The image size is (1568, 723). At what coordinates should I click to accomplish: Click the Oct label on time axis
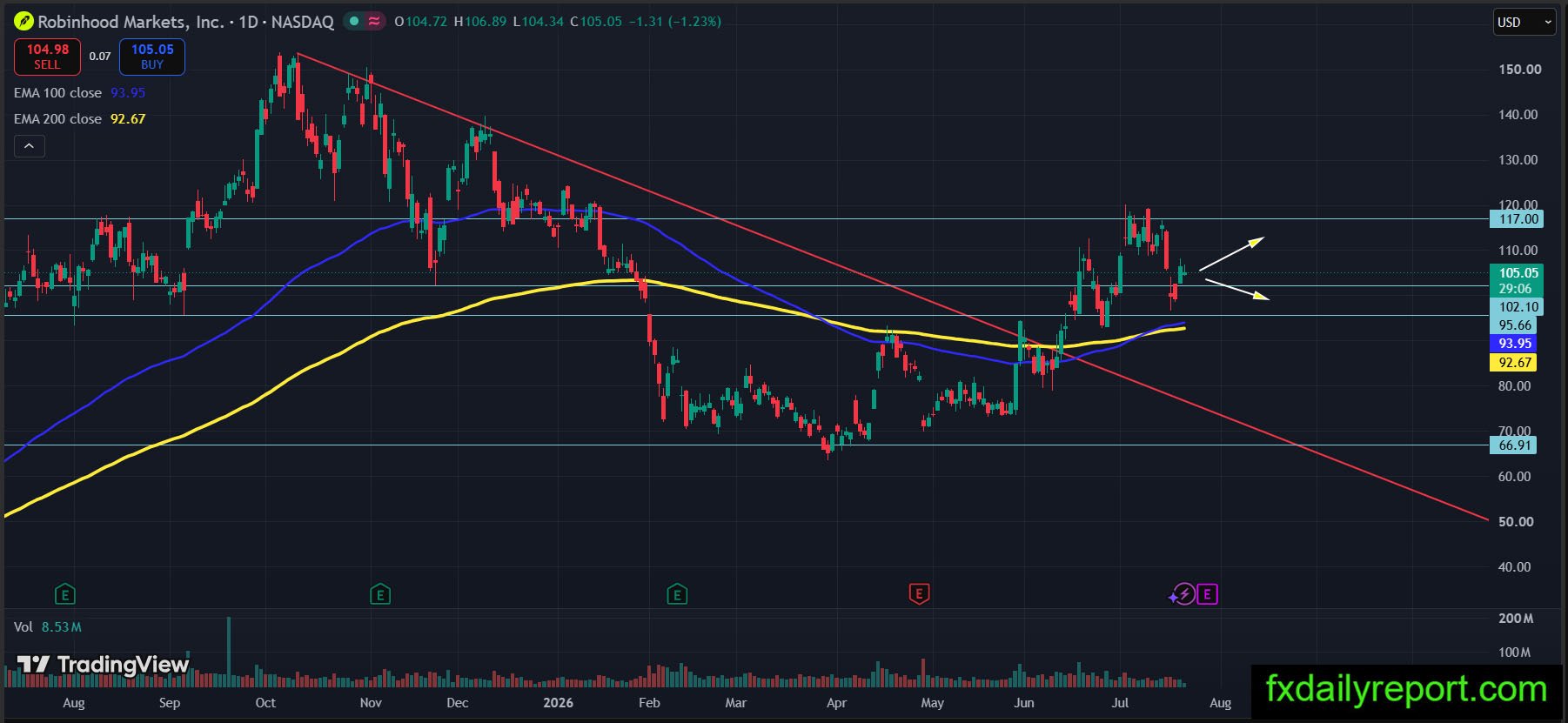[265, 703]
